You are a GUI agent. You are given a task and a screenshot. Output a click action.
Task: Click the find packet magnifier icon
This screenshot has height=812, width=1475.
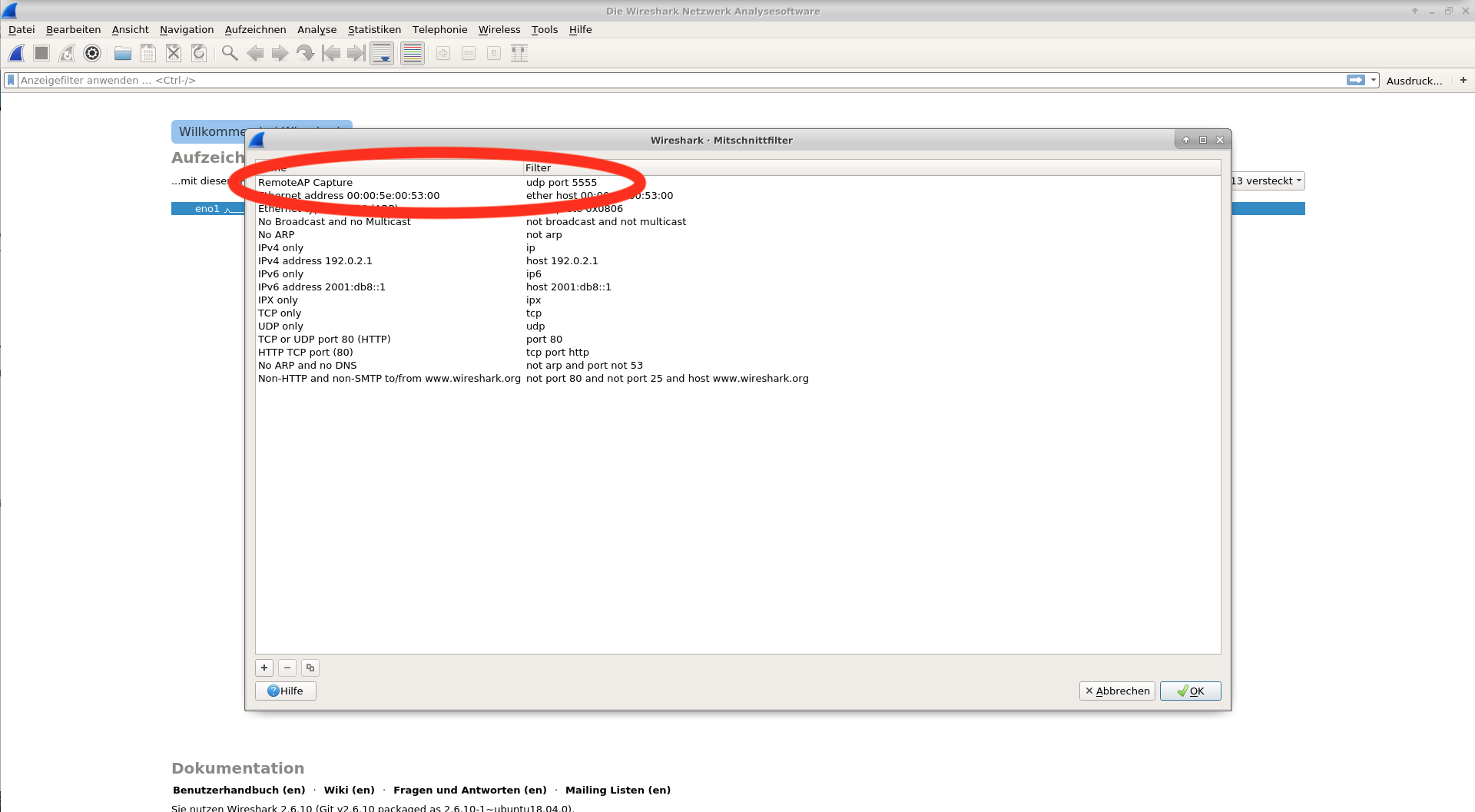[229, 53]
